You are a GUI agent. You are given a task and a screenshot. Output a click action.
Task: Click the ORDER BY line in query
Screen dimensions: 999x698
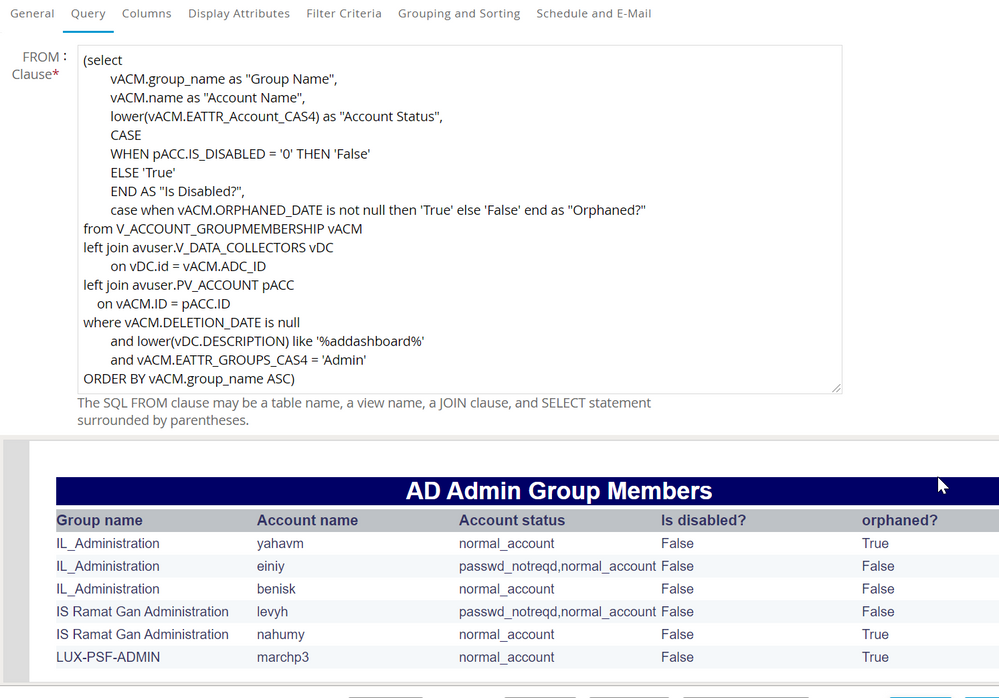189,379
